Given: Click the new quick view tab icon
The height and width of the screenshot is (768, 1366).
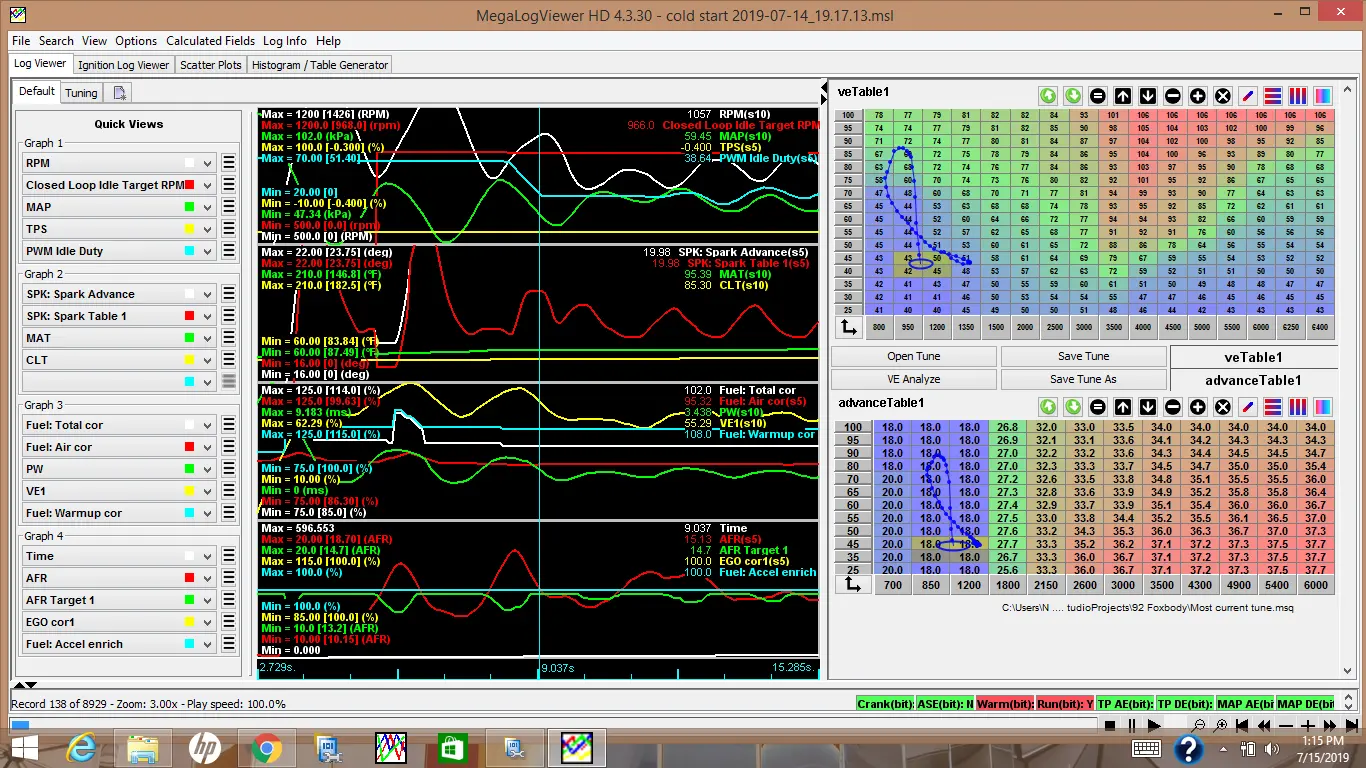Looking at the screenshot, I should click(x=119, y=93).
